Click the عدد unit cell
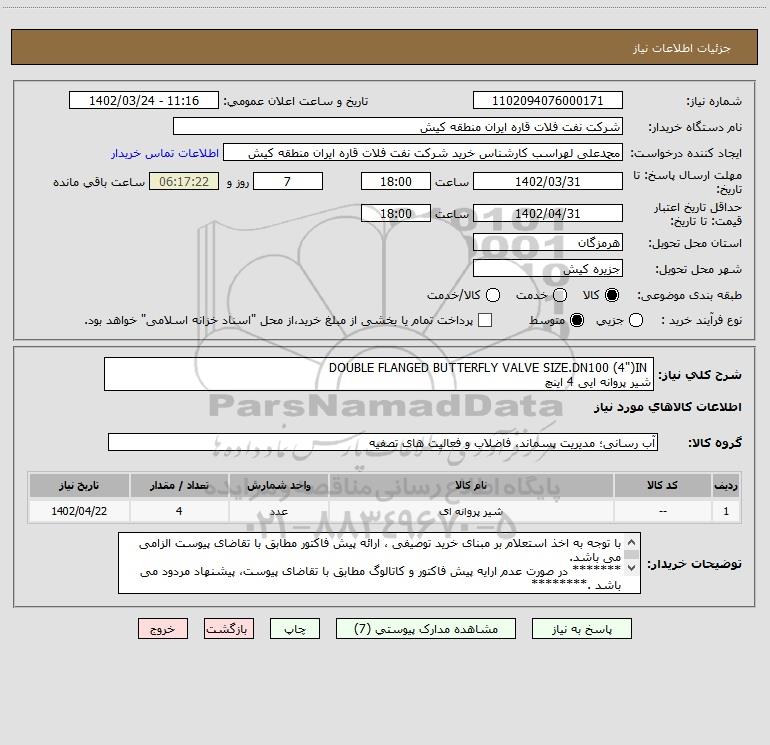Image resolution: width=770 pixels, height=745 pixels. (278, 511)
